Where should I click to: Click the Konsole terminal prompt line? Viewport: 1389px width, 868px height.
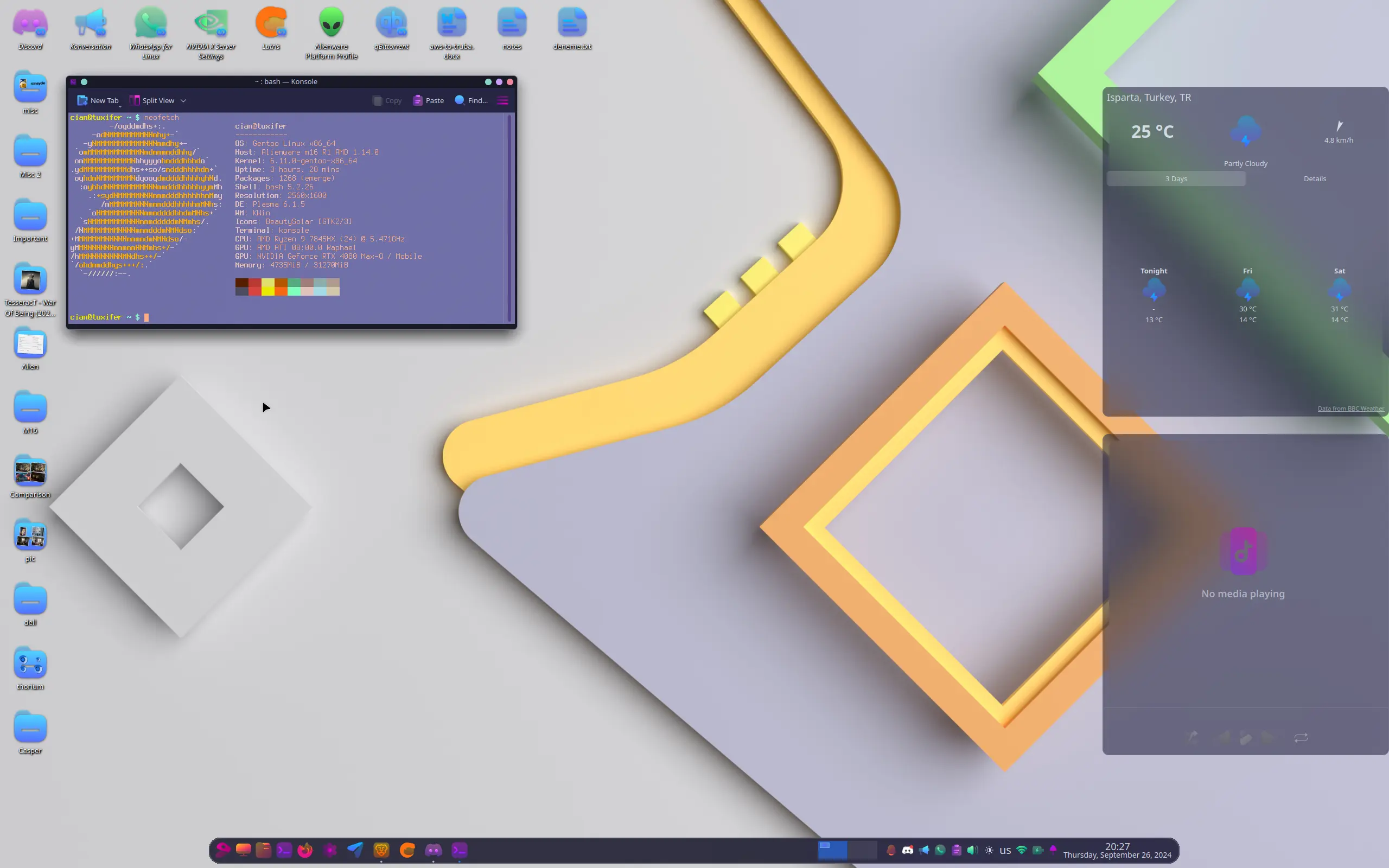[x=109, y=317]
